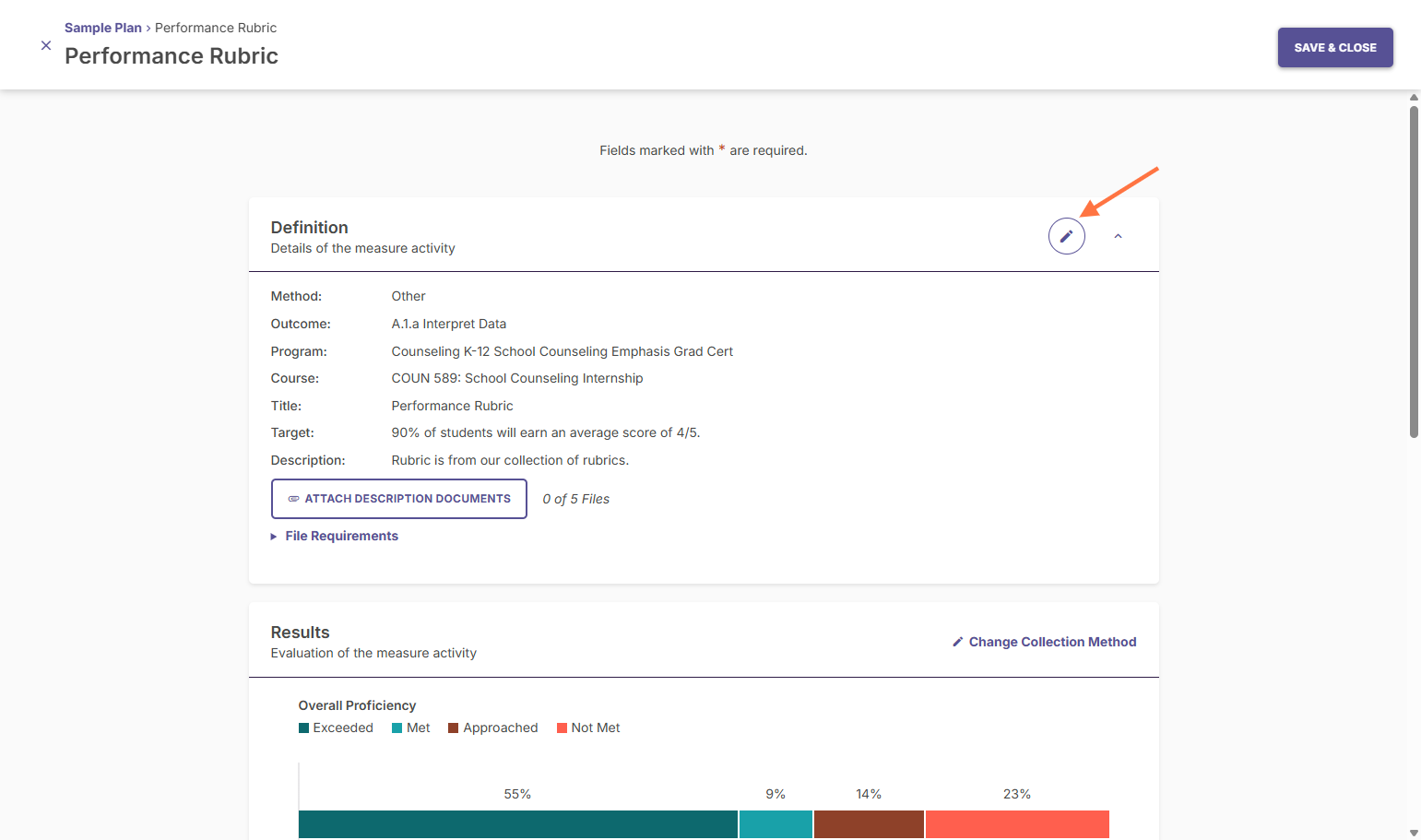1421x840 pixels.
Task: Click 'Details of the measure activity' subtitle
Action: tap(362, 248)
